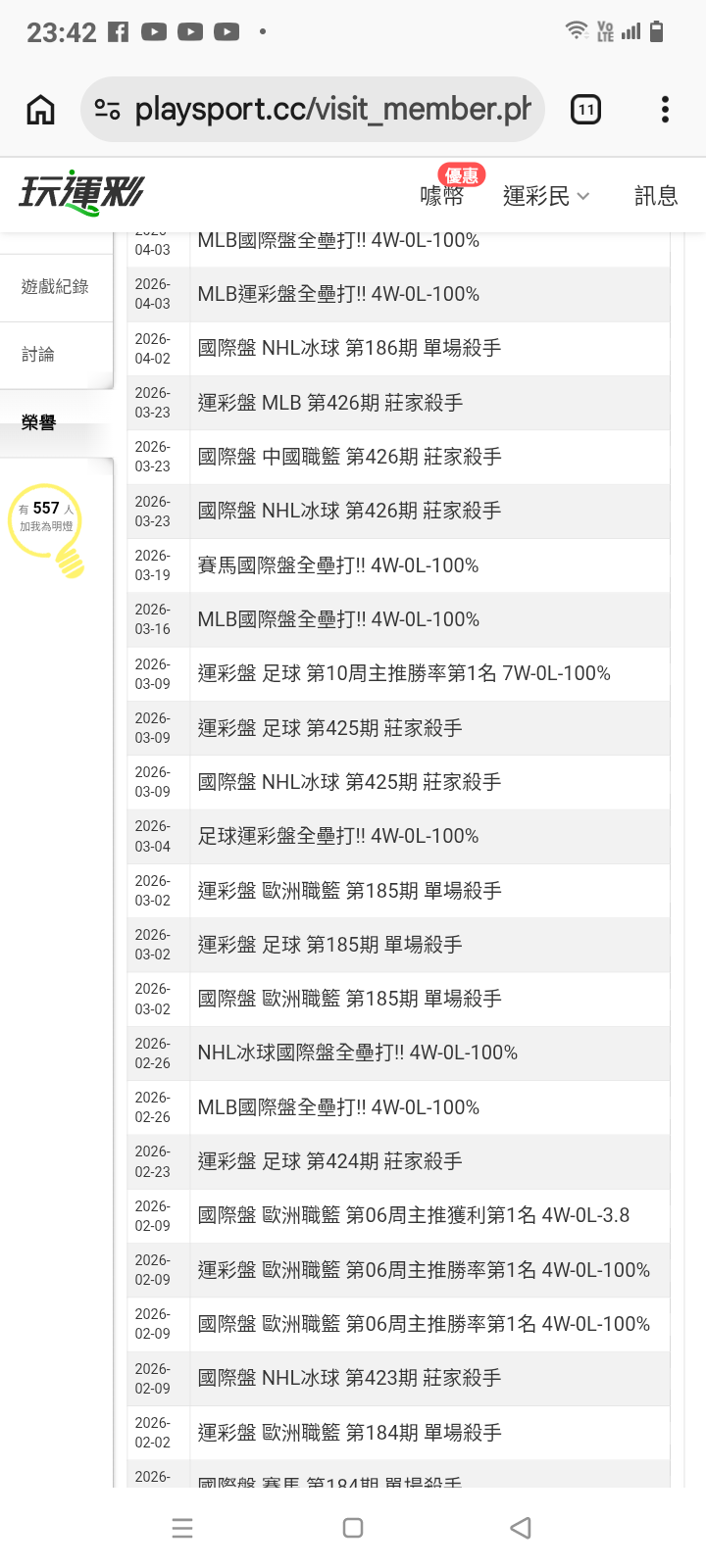The image size is (706, 1568).
Task: Switch to the 討論 sidebar tab
Action: click(x=38, y=354)
